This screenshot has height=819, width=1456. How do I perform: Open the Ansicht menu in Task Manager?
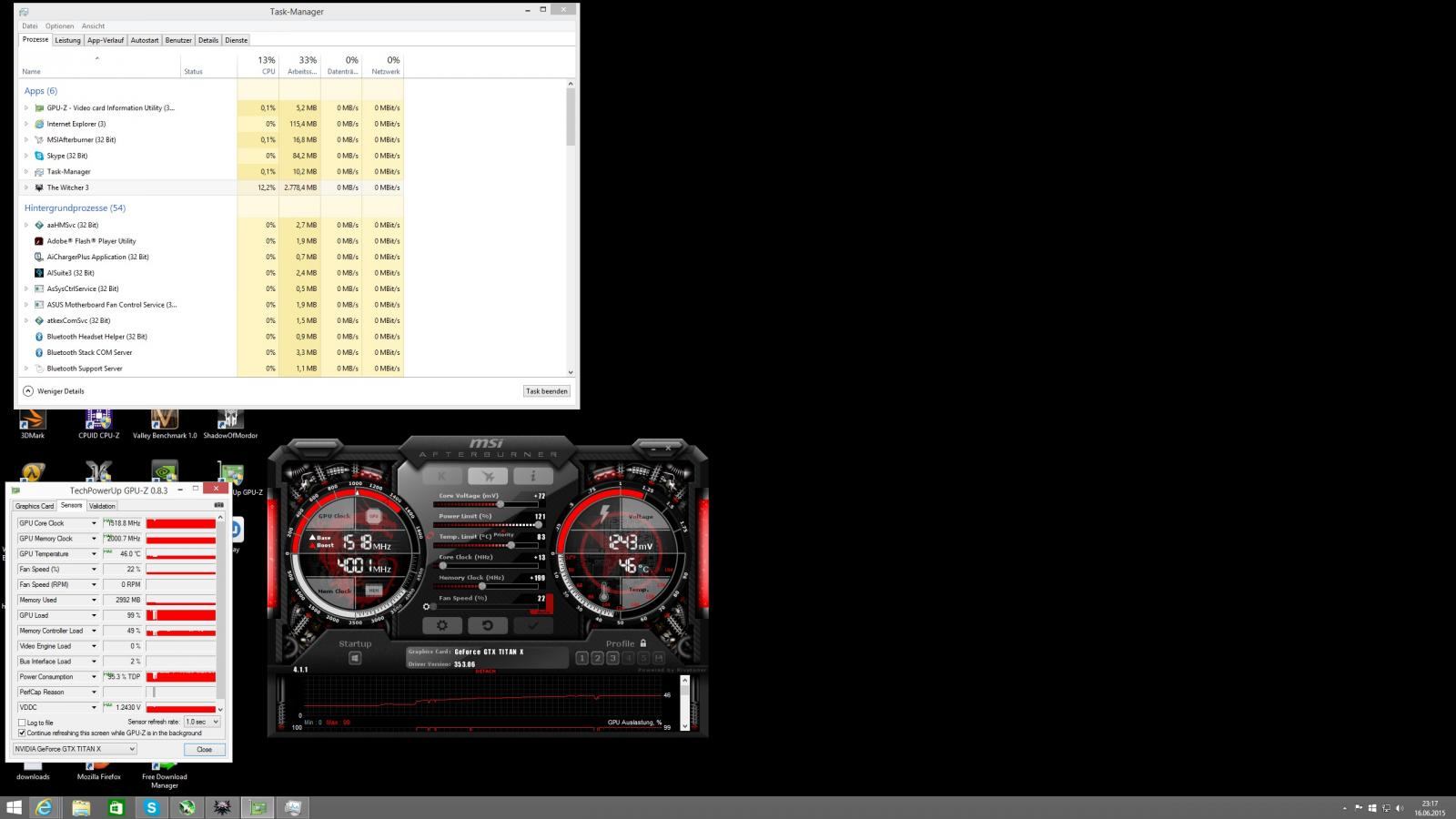pos(93,25)
